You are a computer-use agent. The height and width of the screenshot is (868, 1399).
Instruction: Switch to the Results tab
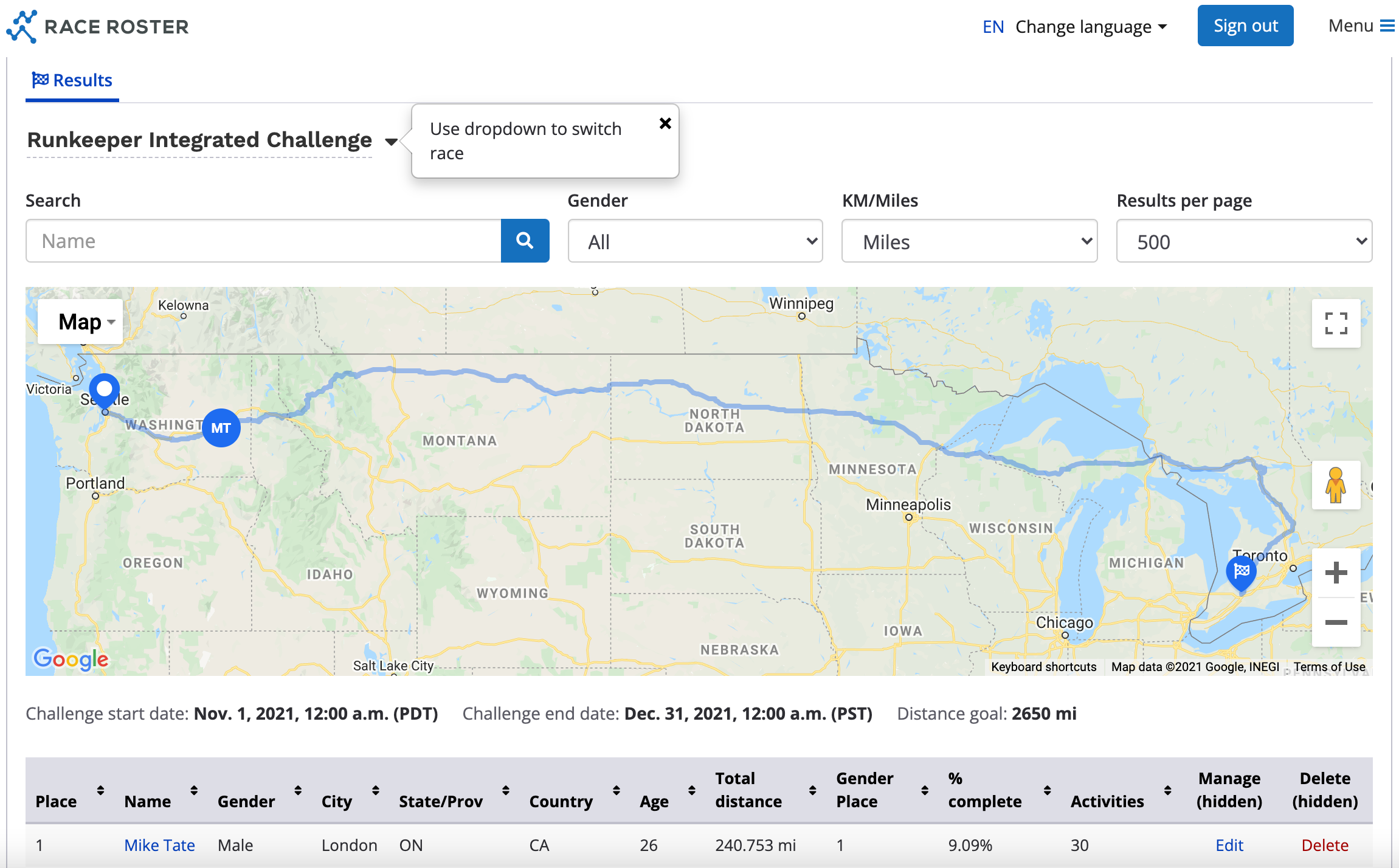tap(72, 80)
